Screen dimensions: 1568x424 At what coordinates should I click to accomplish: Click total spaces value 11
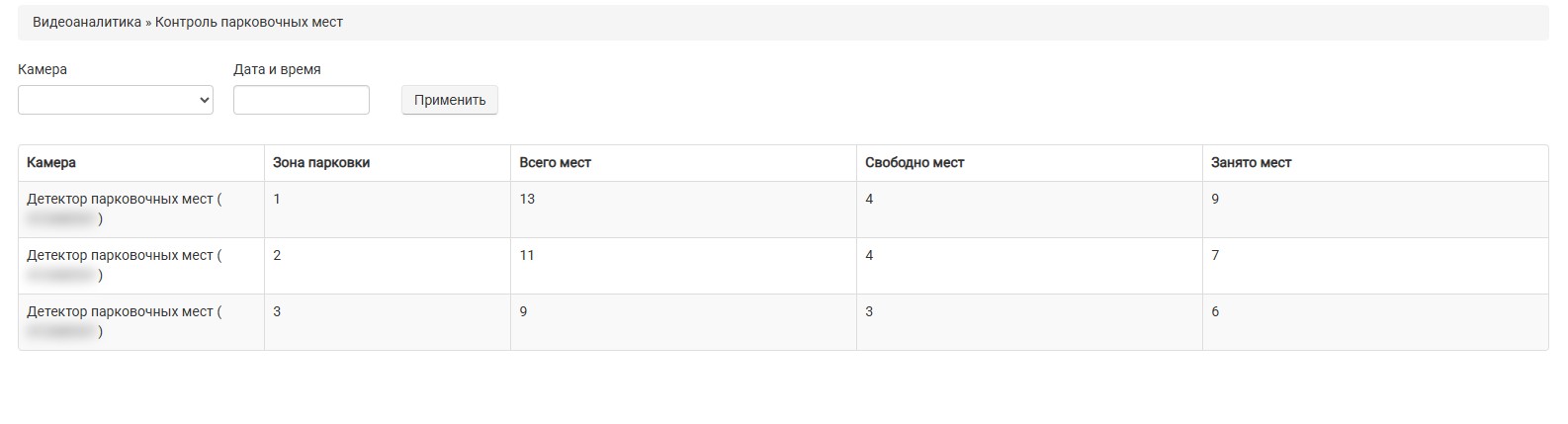527,256
